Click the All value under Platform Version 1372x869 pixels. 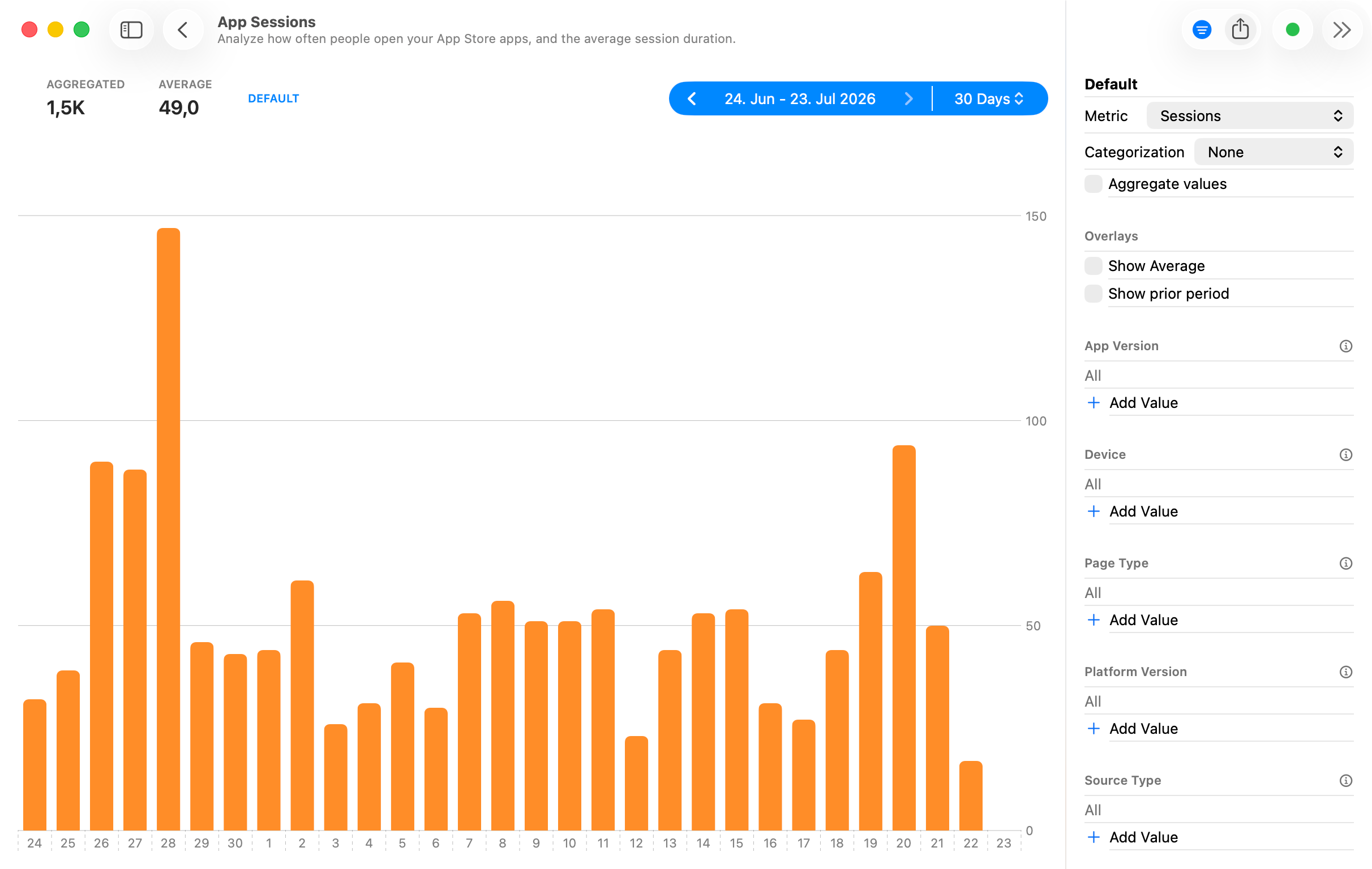pos(1093,702)
